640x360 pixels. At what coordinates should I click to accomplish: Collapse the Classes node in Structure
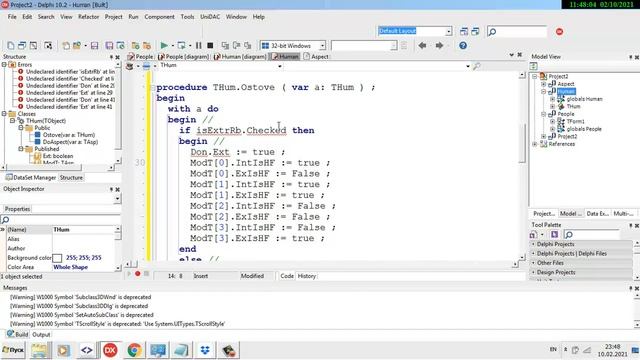coord(4,113)
